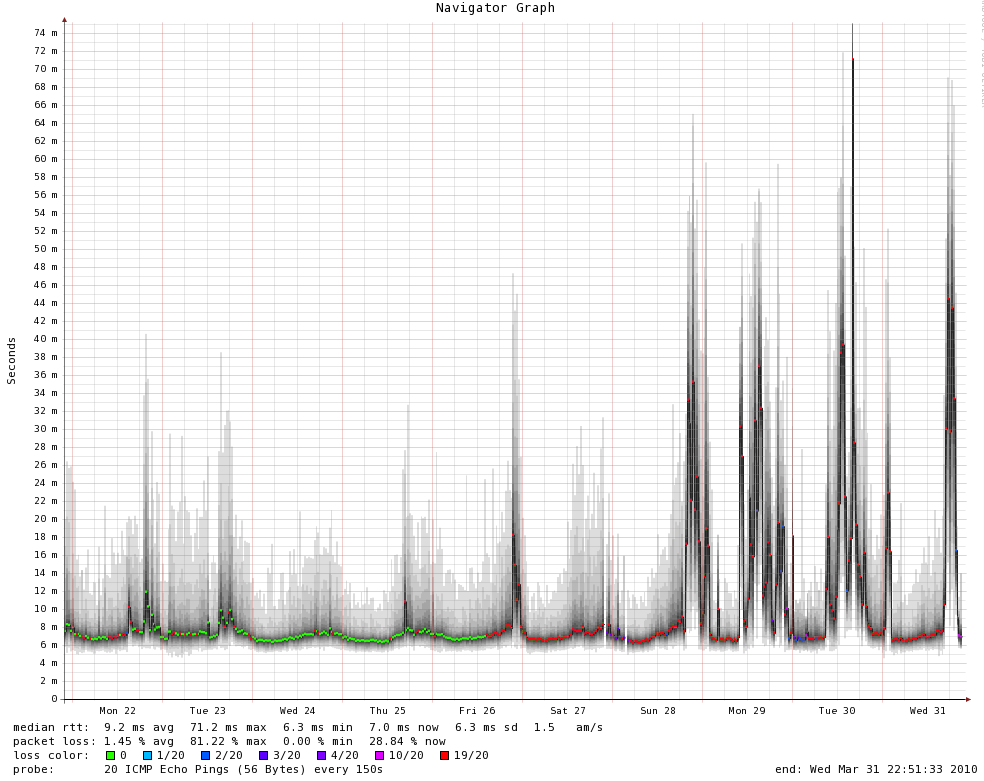Click the 74 m y-axis tick label
Screen dimensions: 984x781
(46, 33)
